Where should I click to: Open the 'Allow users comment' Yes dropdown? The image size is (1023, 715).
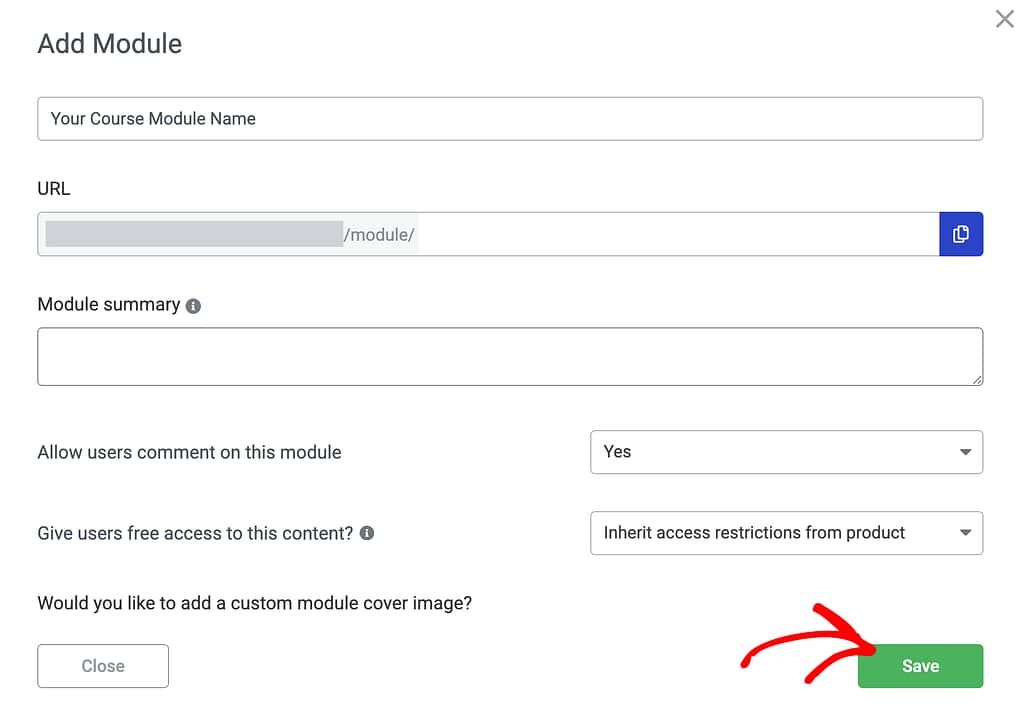point(786,452)
